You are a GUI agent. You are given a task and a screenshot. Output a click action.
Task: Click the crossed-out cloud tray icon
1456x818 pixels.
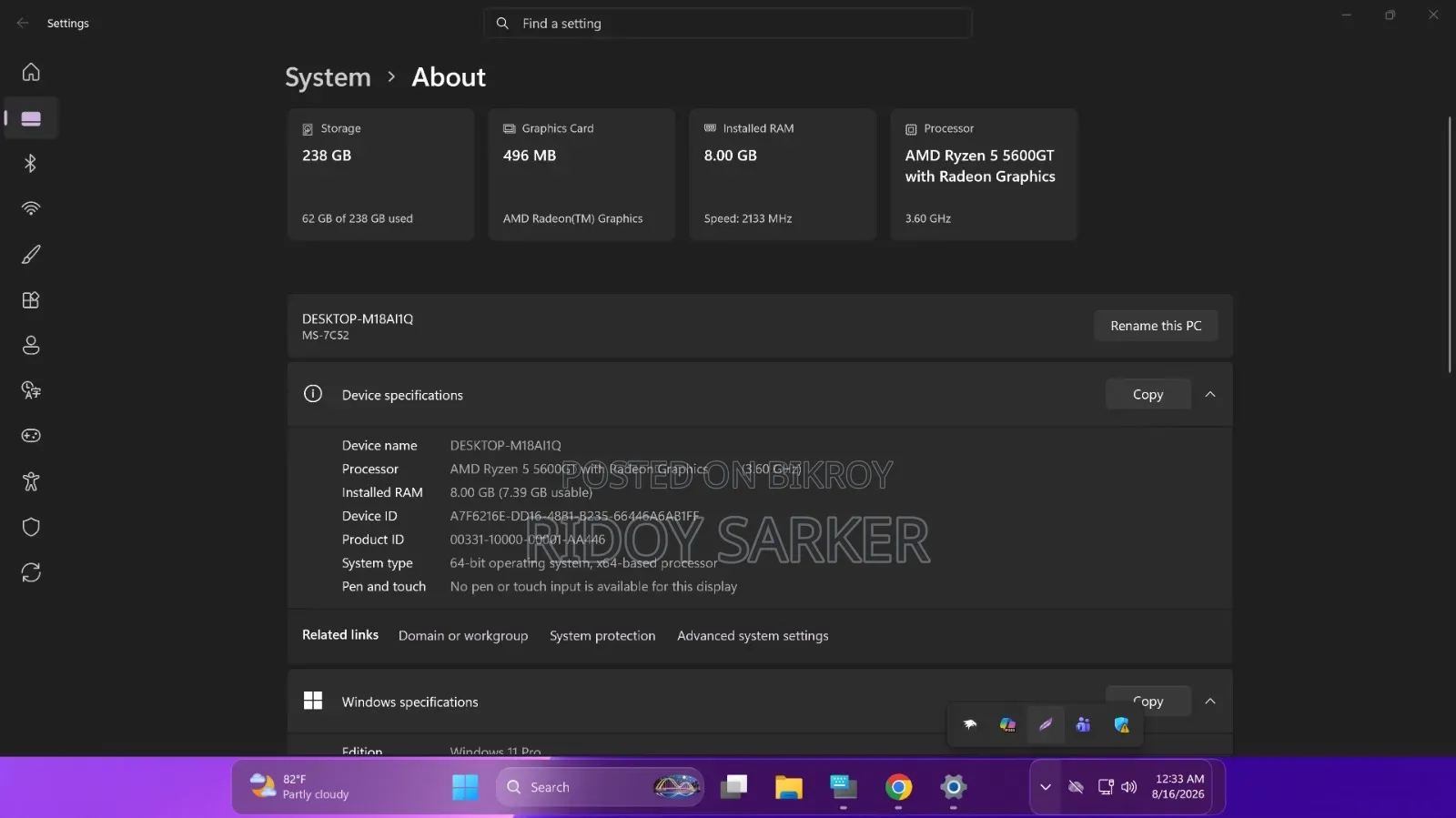click(1076, 787)
